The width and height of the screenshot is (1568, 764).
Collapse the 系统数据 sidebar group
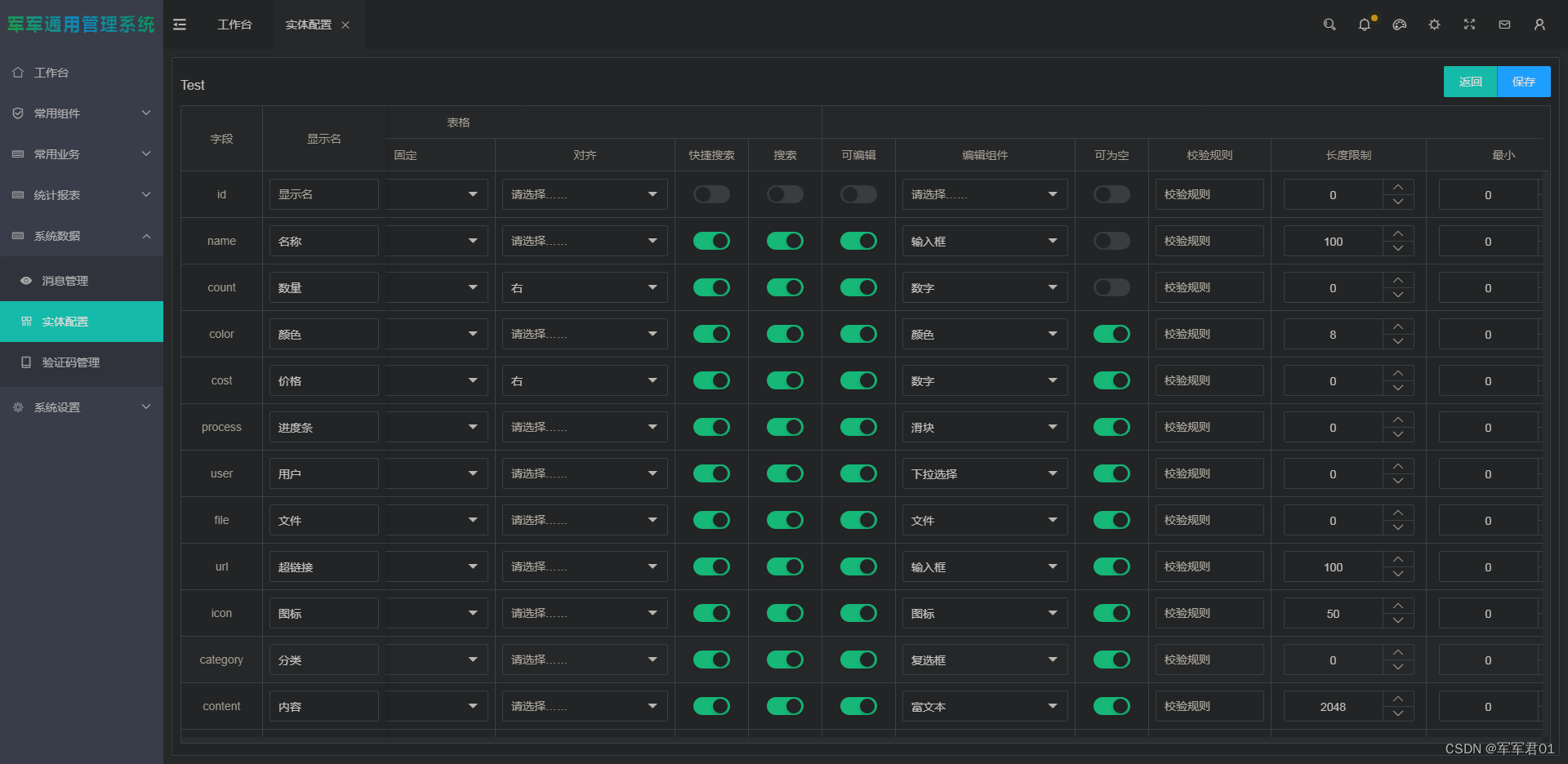82,236
